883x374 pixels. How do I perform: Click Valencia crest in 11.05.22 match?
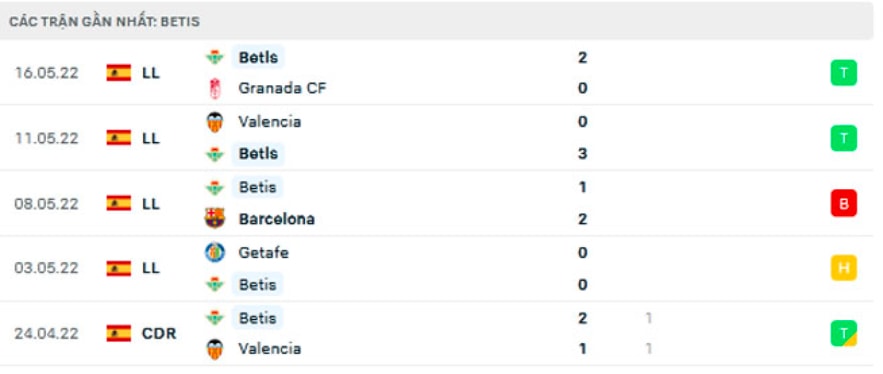click(215, 122)
